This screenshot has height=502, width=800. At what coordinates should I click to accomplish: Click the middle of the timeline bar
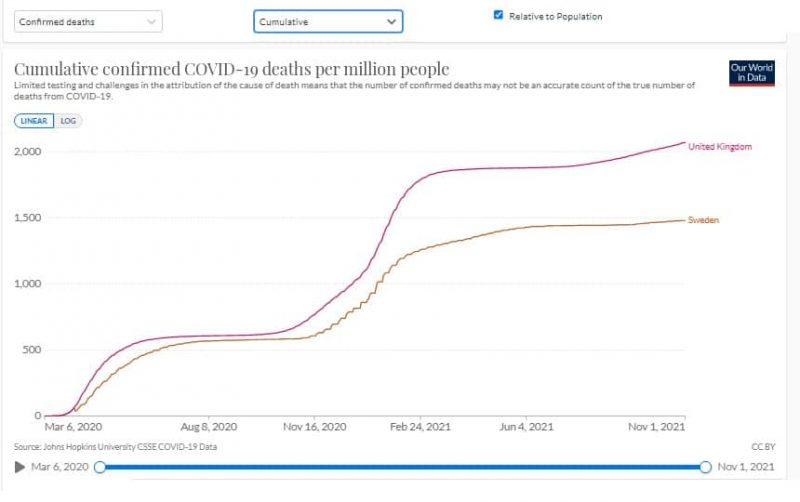pos(402,467)
